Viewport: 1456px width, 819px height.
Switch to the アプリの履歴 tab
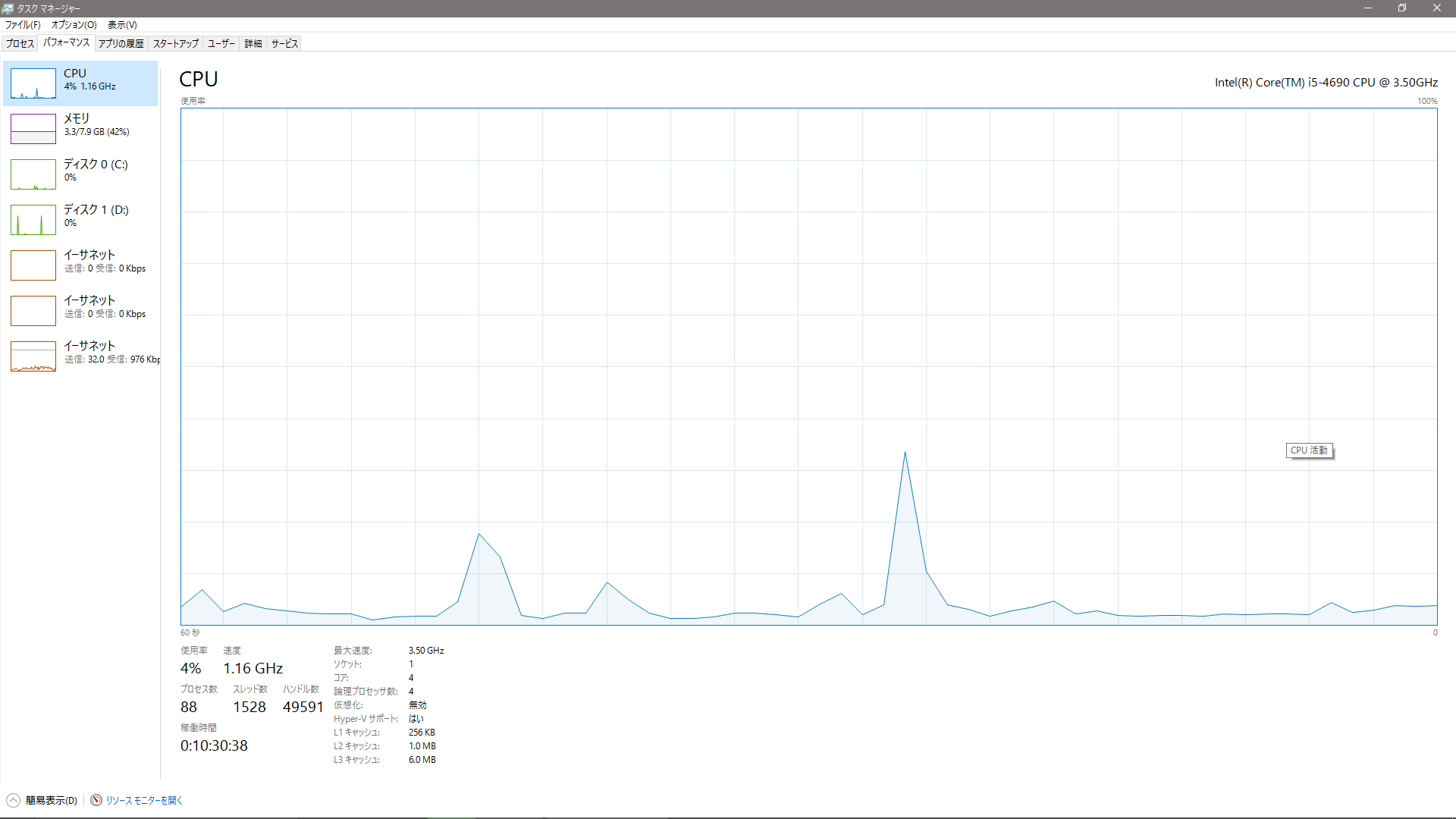(x=121, y=44)
